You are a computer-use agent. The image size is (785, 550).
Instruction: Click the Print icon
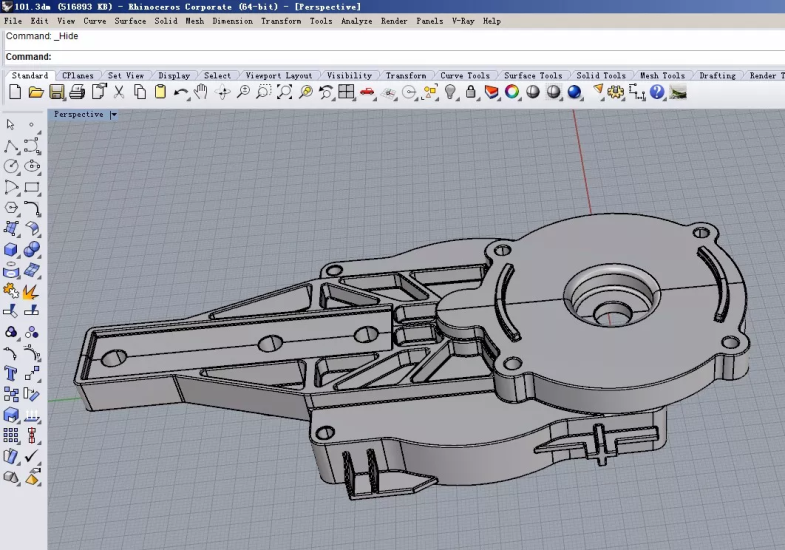point(78,92)
